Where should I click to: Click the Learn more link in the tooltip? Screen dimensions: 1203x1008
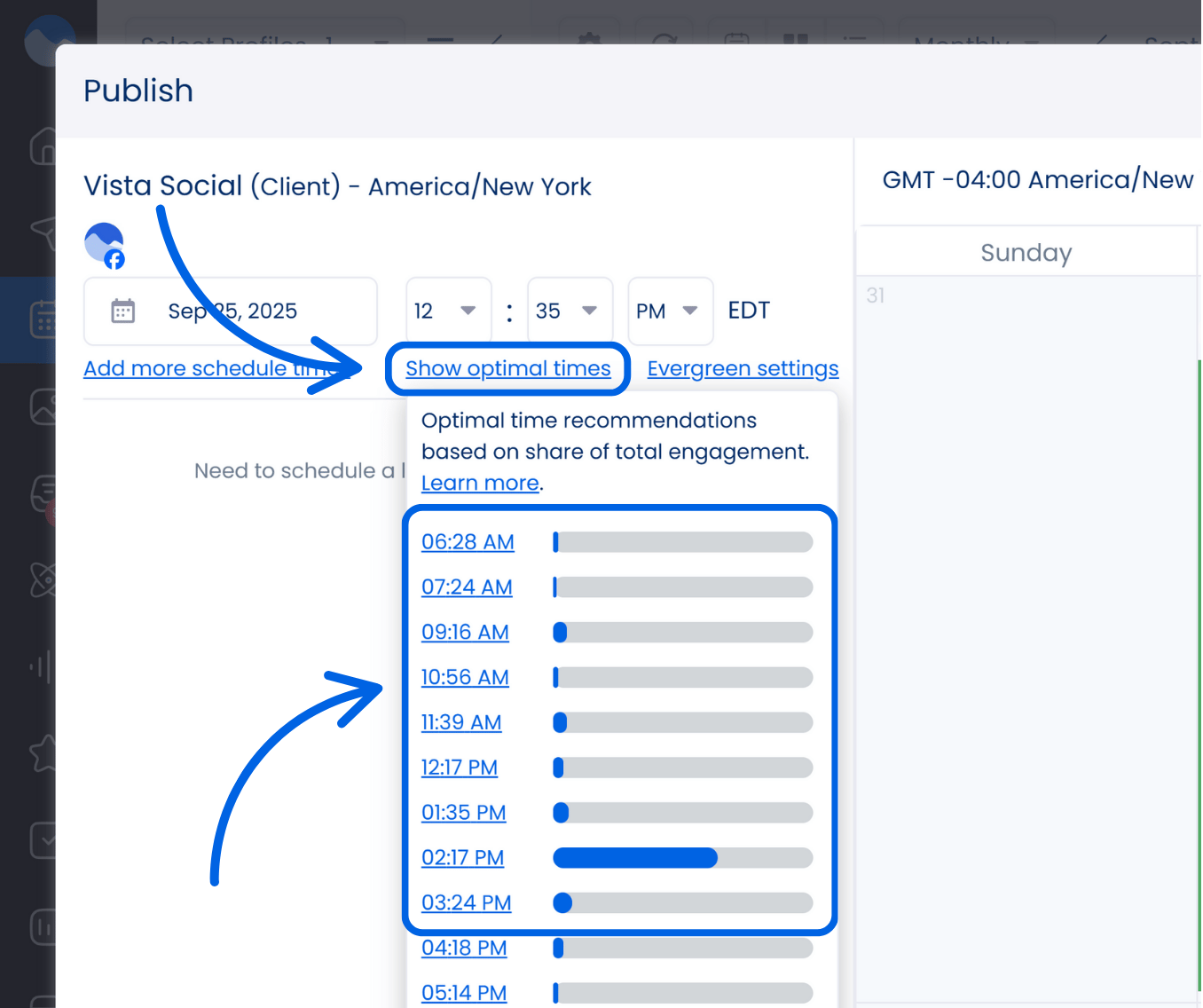(x=480, y=483)
